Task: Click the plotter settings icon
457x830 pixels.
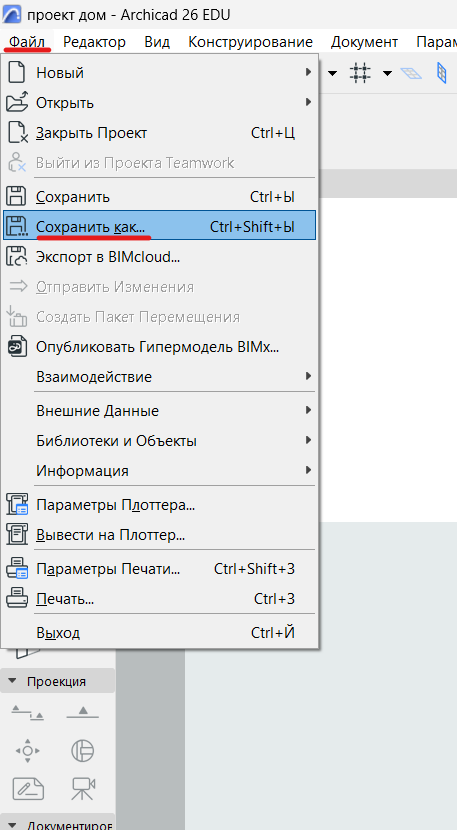Action: pyautogui.click(x=16, y=504)
